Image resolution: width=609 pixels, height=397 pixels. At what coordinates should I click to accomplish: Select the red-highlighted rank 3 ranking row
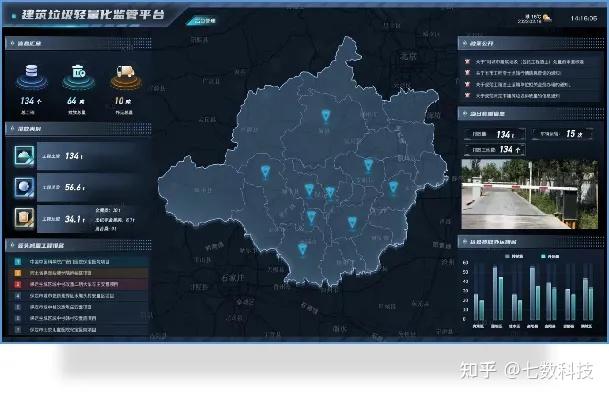(78, 284)
